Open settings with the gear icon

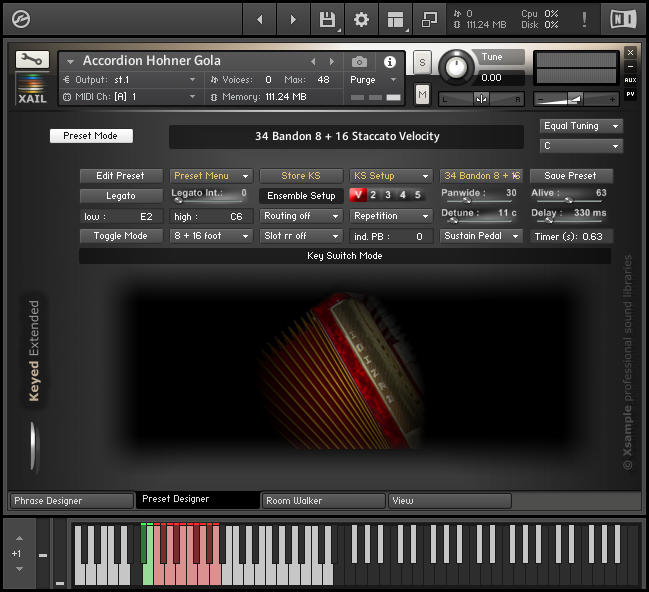coord(361,19)
